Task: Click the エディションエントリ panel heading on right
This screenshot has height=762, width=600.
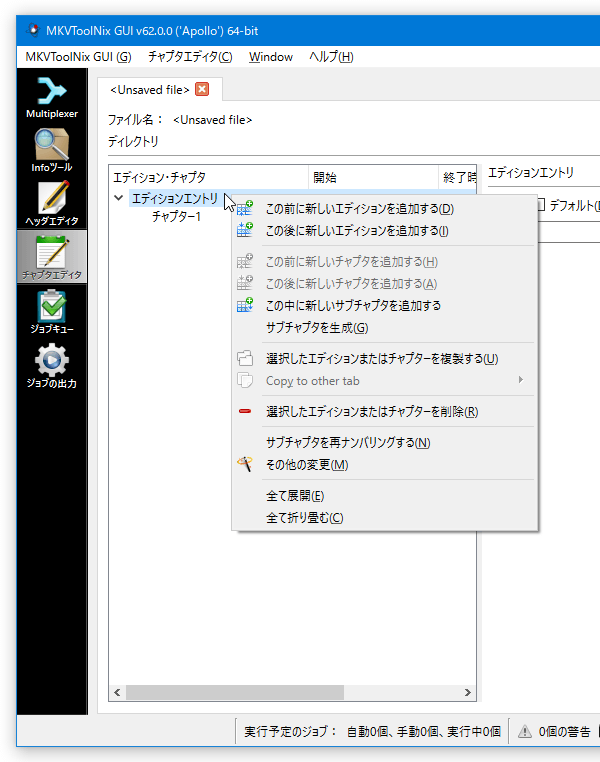Action: 531,173
